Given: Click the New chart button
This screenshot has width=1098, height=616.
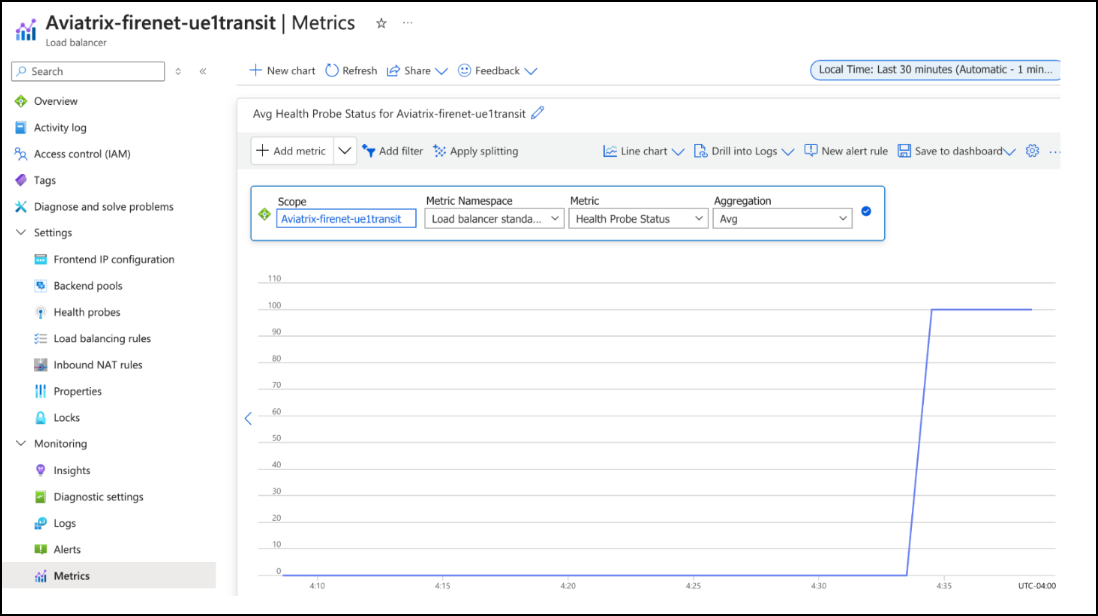Looking at the screenshot, I should click(x=282, y=71).
